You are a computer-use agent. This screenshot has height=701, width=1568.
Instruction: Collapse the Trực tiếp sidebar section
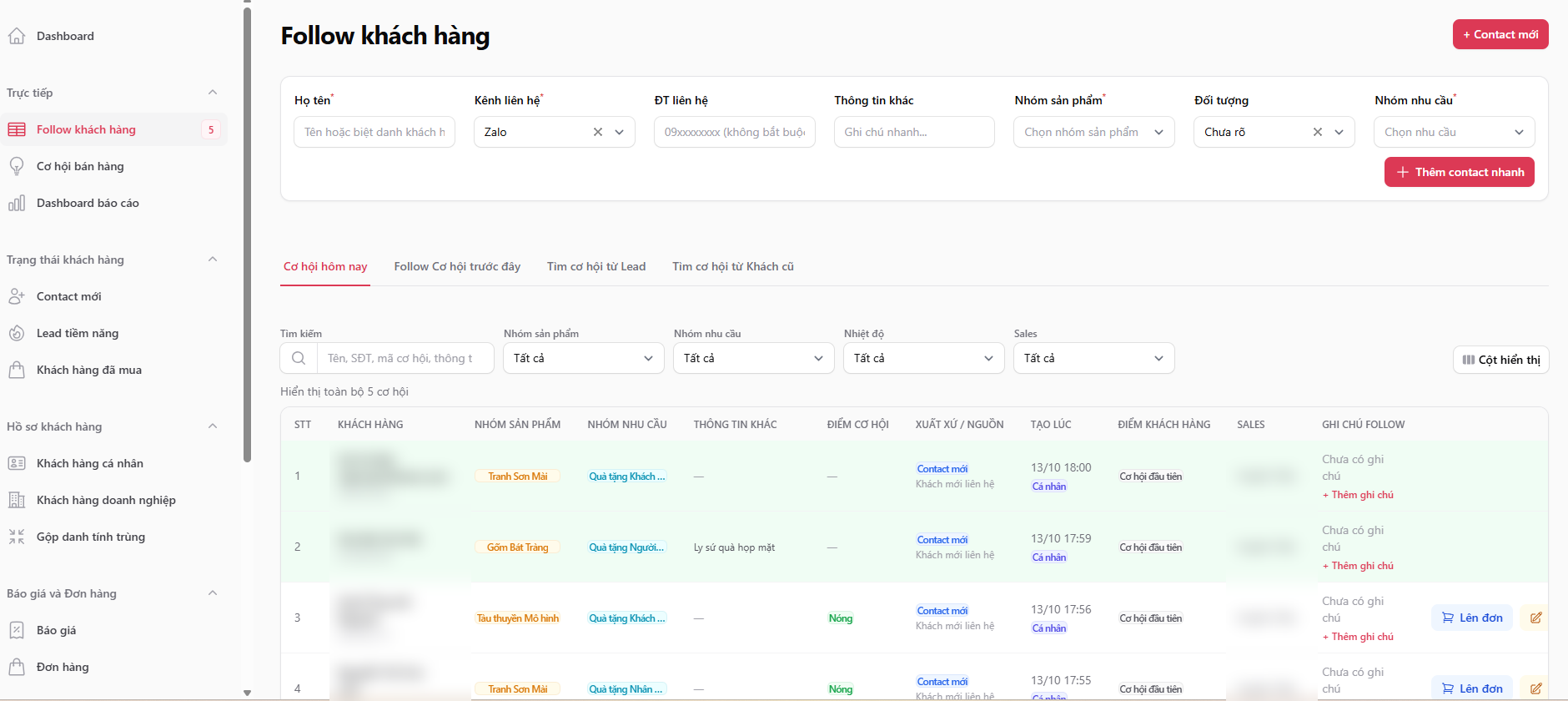tap(213, 93)
